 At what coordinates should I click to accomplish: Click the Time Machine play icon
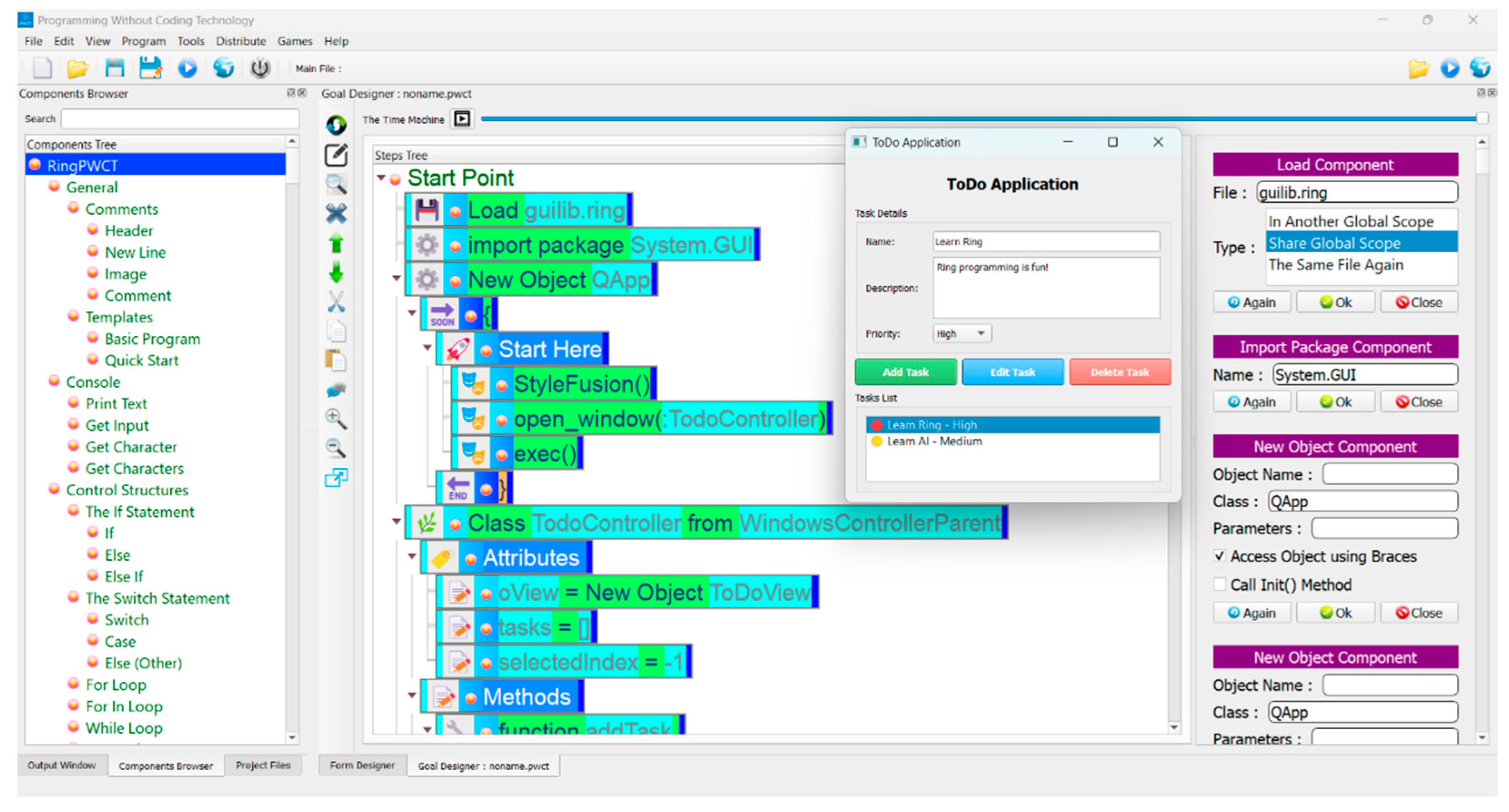click(462, 119)
